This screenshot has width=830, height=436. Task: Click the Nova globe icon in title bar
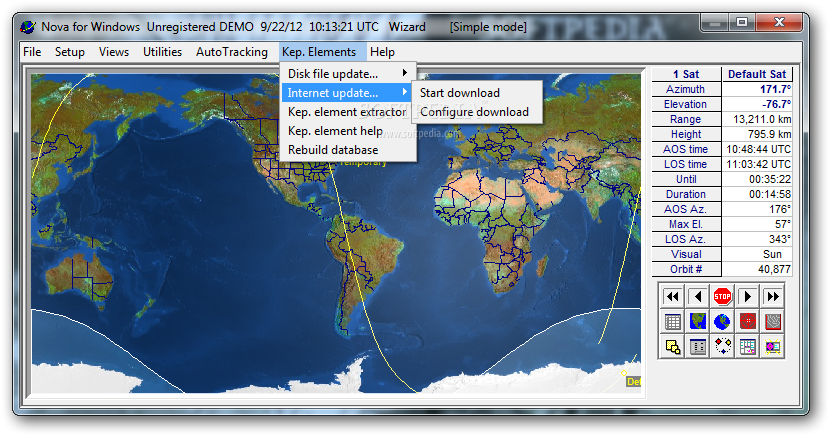28,26
